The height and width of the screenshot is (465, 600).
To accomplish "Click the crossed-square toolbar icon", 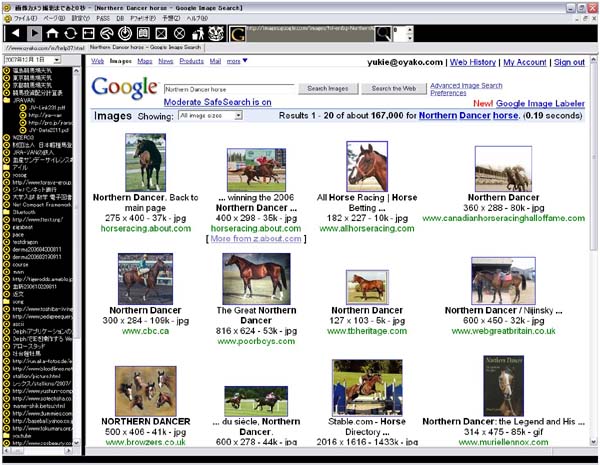I will [x=161, y=33].
